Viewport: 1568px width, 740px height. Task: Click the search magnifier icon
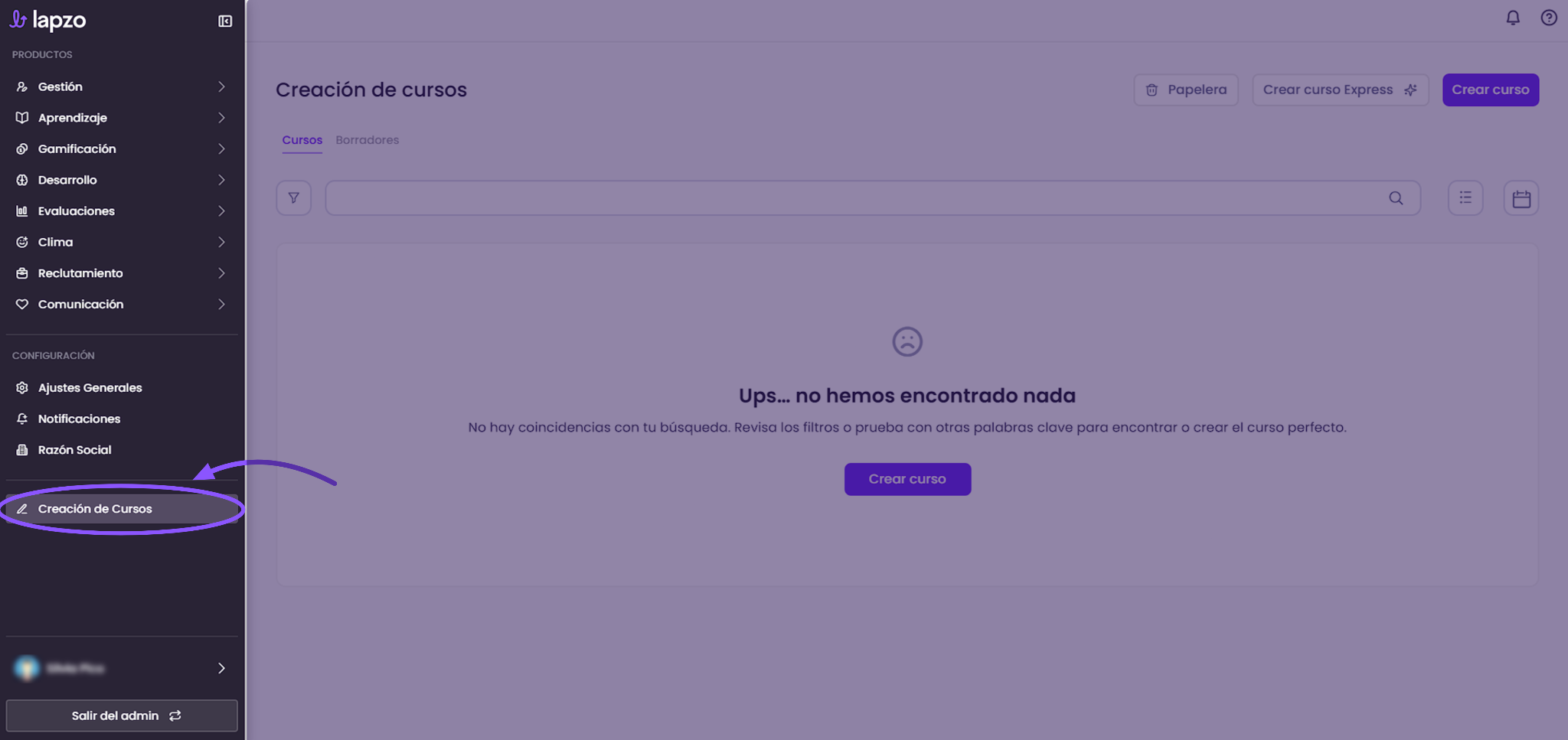[x=1396, y=198]
